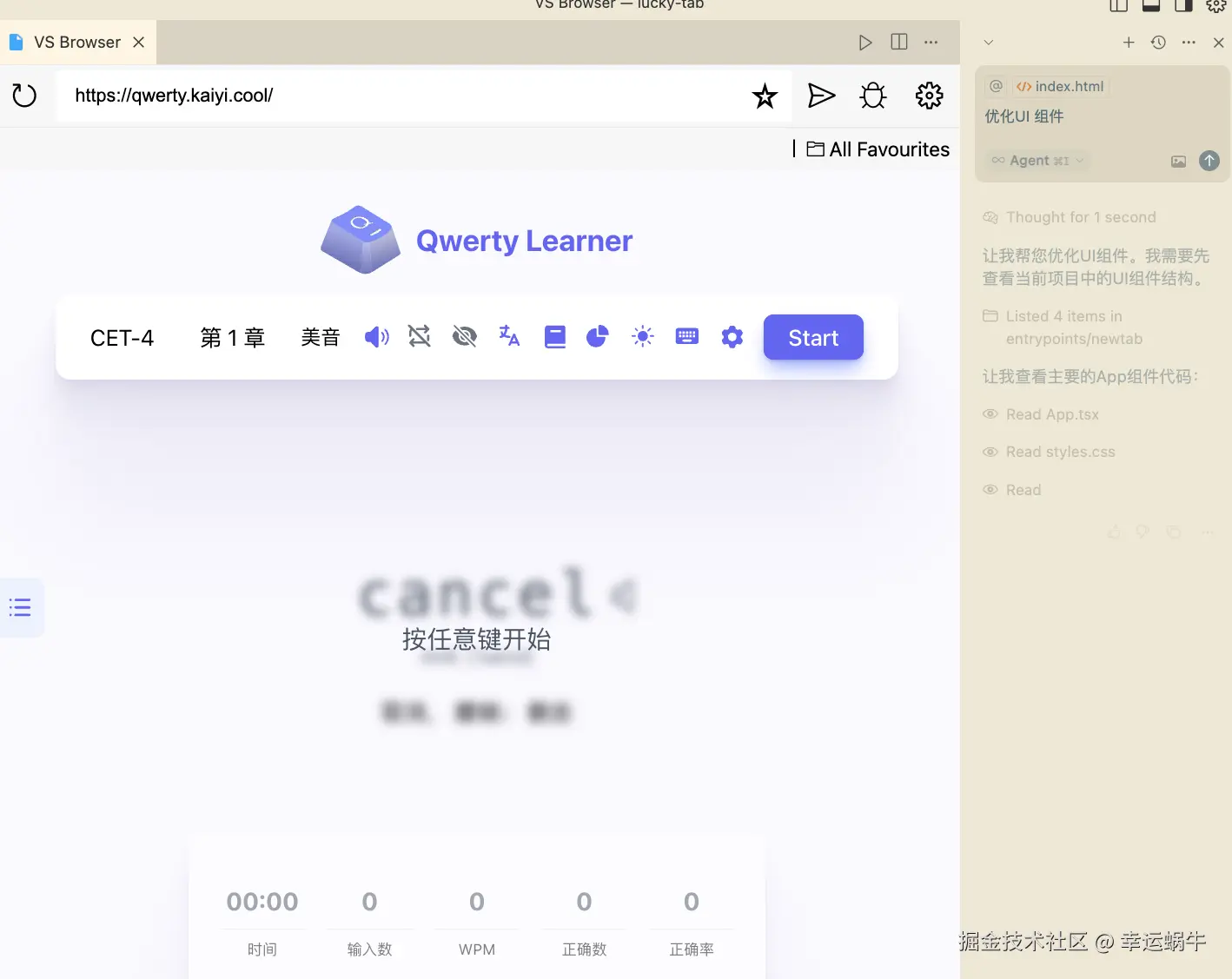Screen dimensions: 1232x979
Task: Click the WPM label
Action: click(477, 949)
